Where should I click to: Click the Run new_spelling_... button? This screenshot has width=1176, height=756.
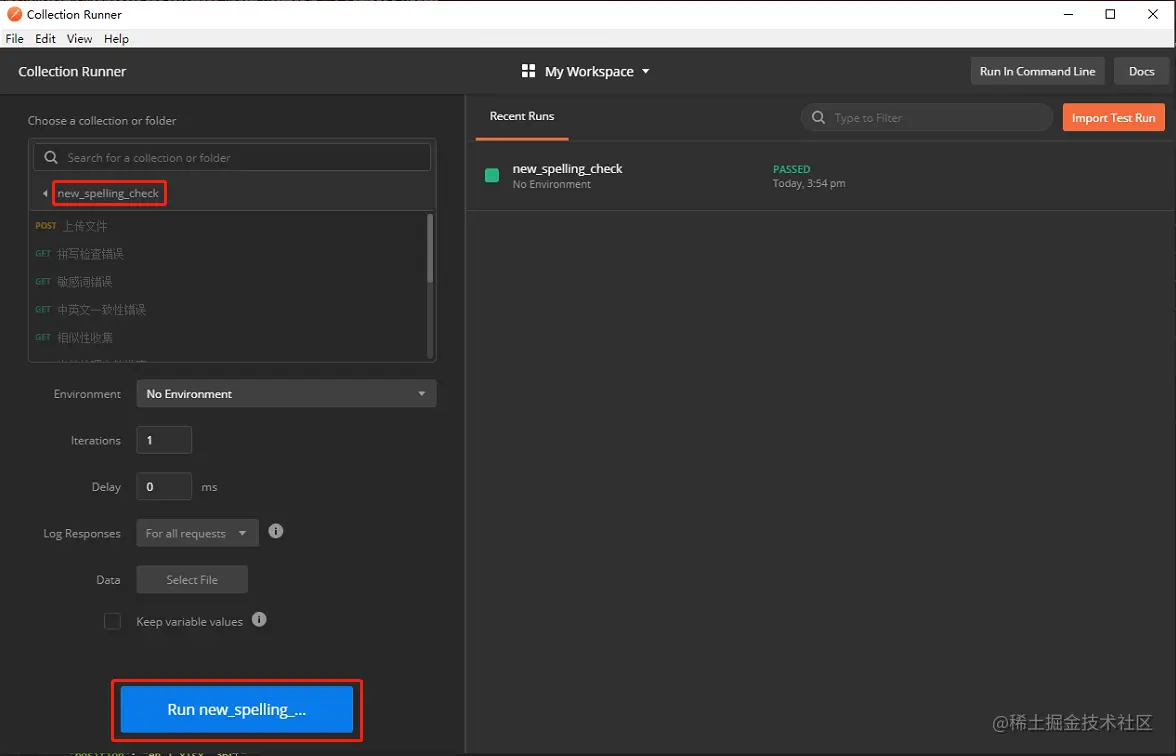(x=237, y=710)
